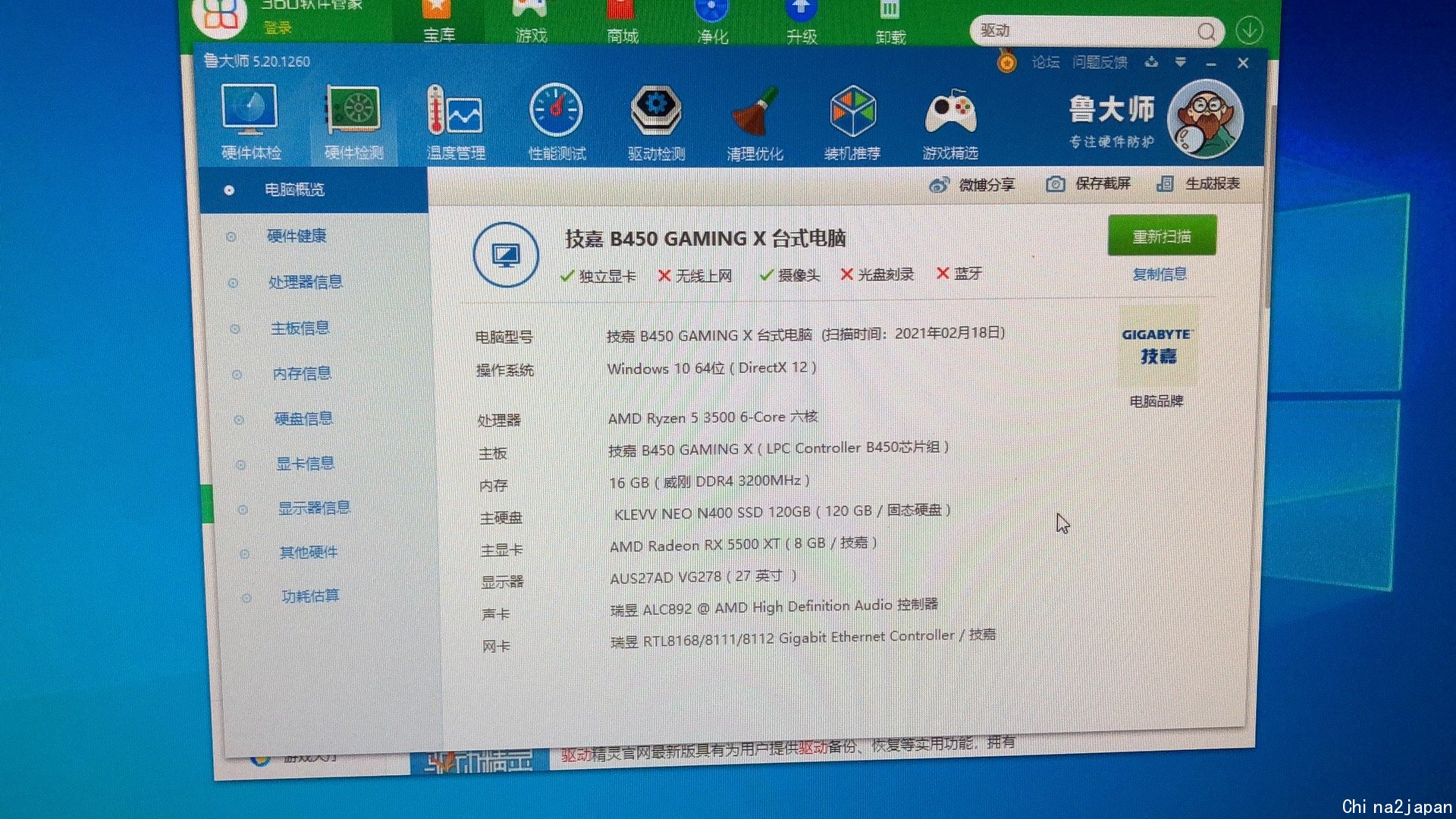Click the AMD Ryzen 5 3500 processor text
This screenshot has height=819, width=1456.
pyautogui.click(x=713, y=417)
